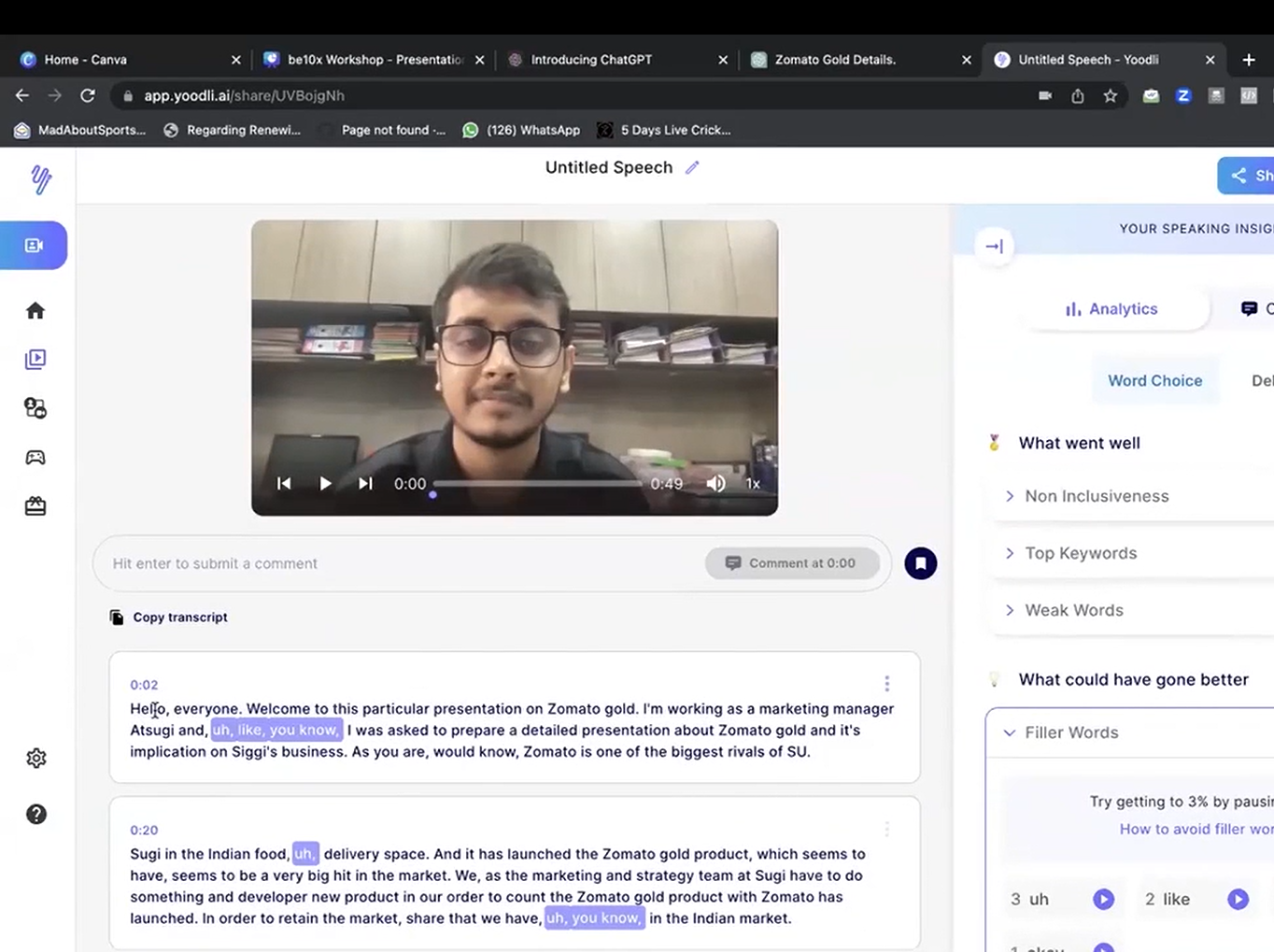Screen dimensions: 1274x952
Task: Click camera icon in address bar
Action: click(x=1045, y=95)
